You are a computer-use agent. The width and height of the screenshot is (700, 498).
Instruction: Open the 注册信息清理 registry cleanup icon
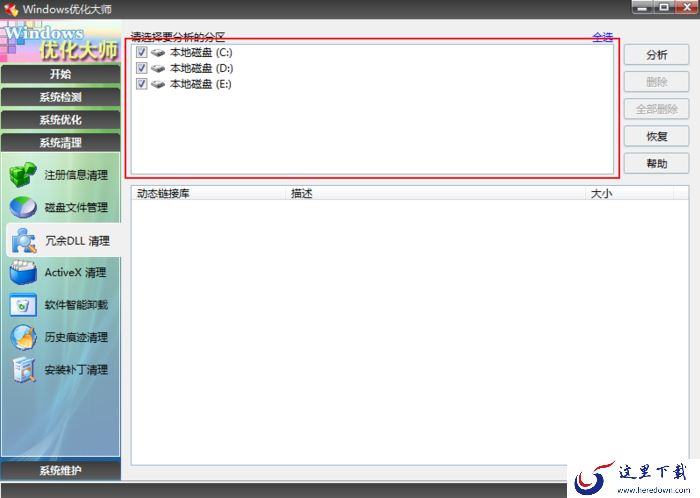click(x=23, y=174)
